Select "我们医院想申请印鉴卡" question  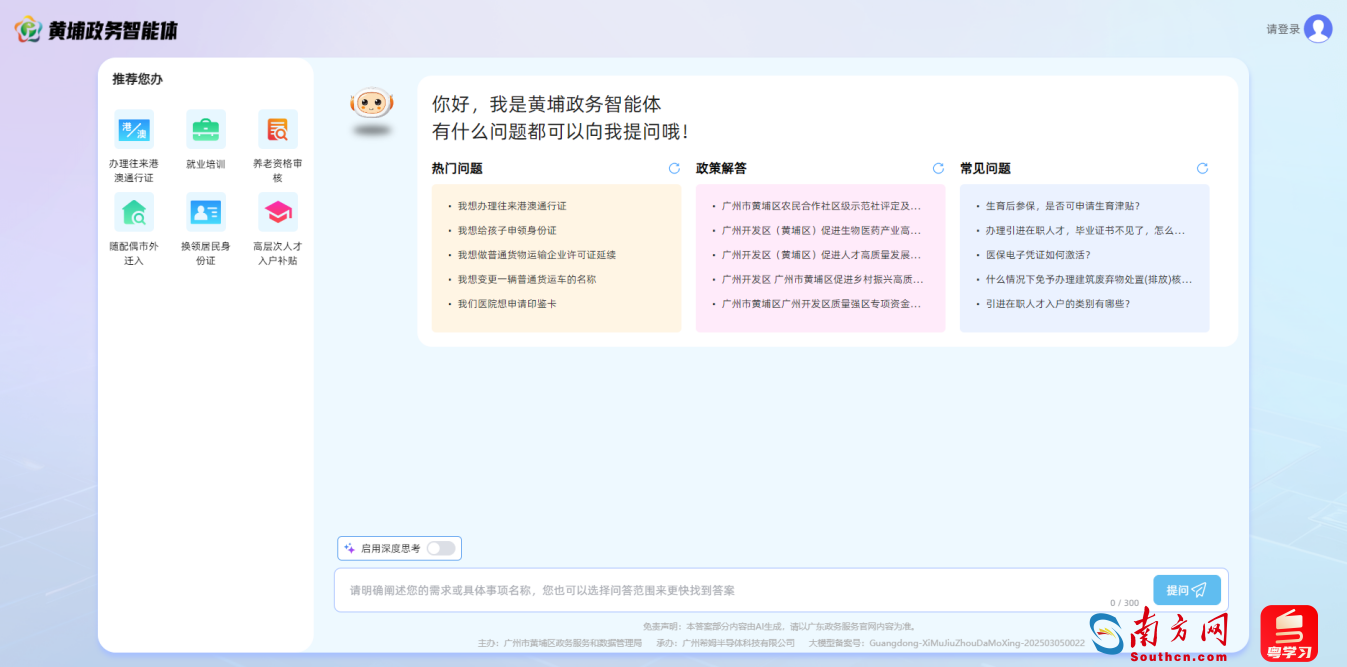click(x=507, y=304)
